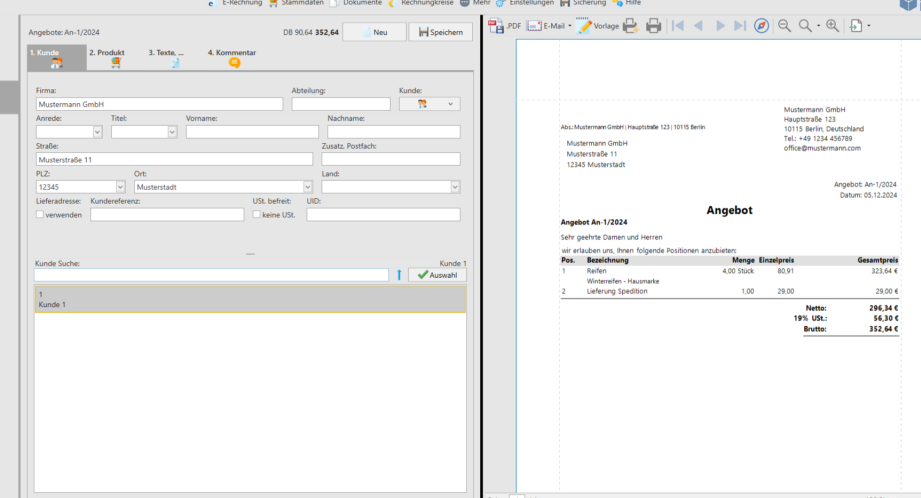The height and width of the screenshot is (498, 921).
Task: Jump to first page of preview
Action: [679, 25]
